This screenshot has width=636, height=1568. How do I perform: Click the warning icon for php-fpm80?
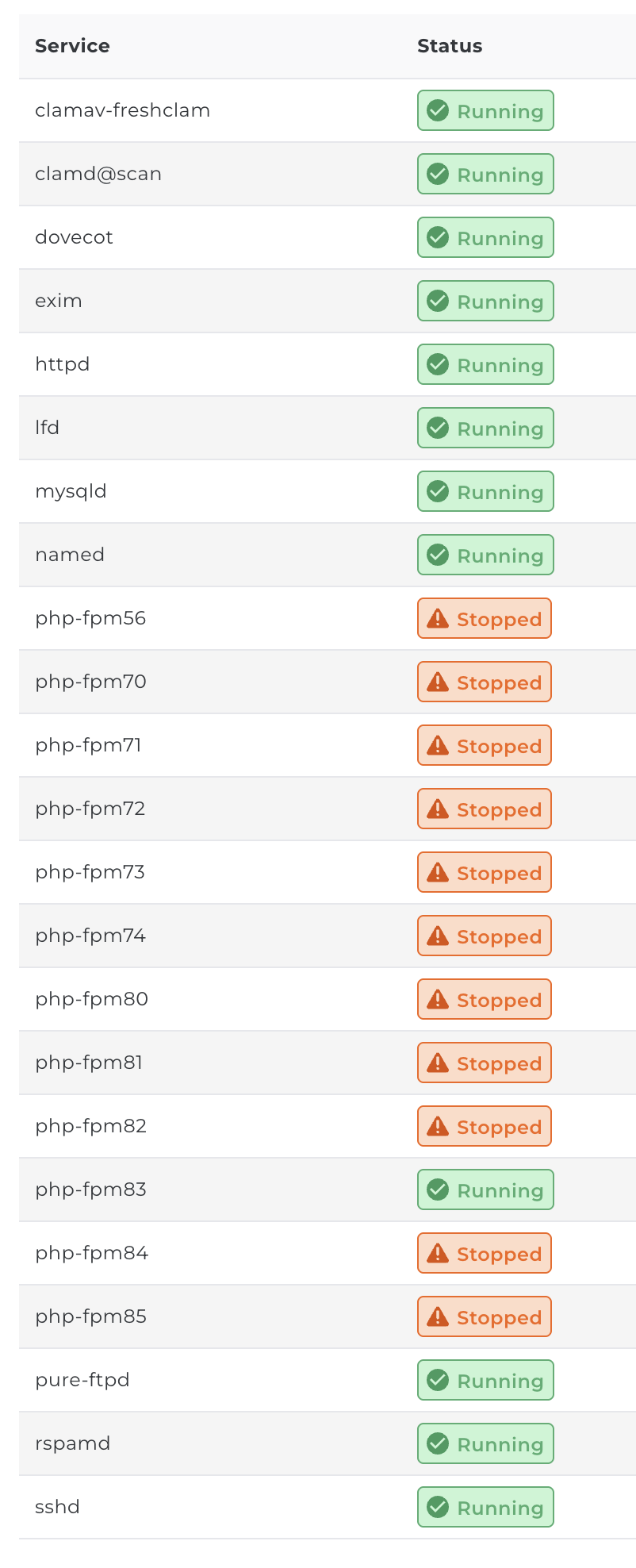(x=438, y=999)
